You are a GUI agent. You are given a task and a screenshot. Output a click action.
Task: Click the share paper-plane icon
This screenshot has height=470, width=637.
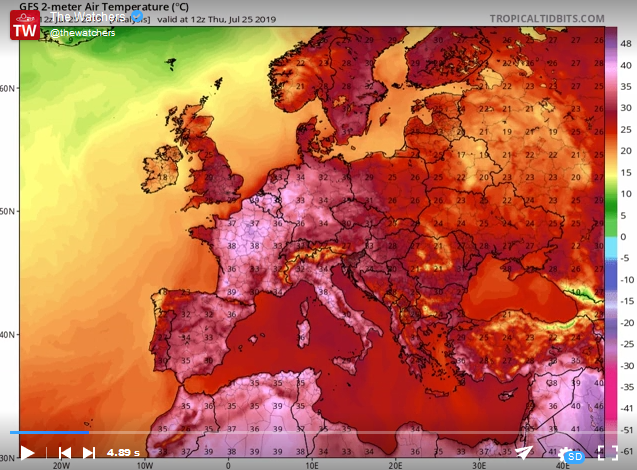click(524, 453)
